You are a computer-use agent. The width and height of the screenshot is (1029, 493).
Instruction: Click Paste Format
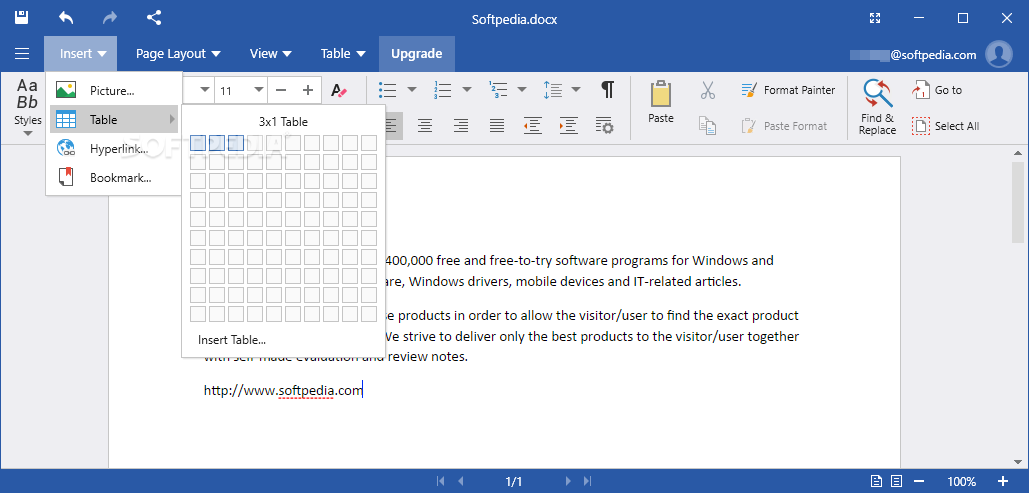[x=784, y=126]
